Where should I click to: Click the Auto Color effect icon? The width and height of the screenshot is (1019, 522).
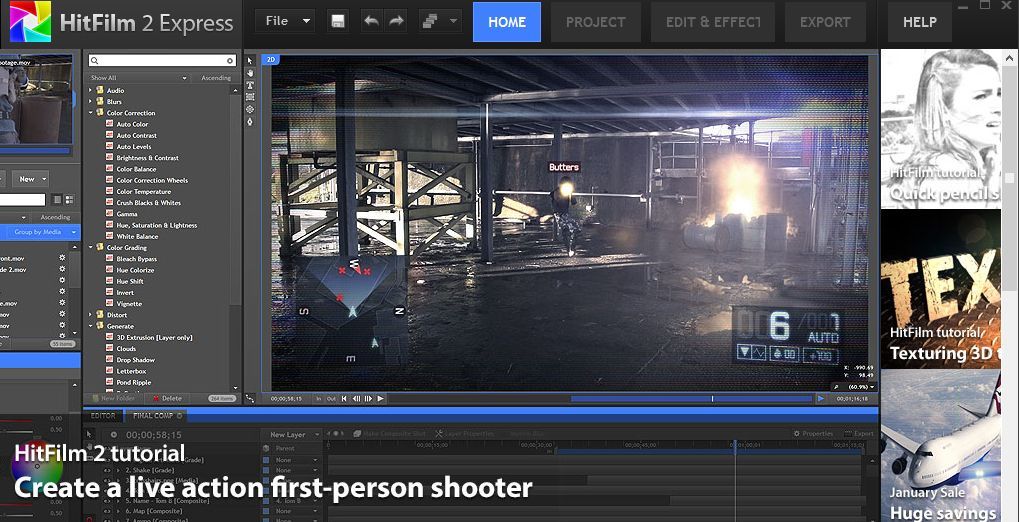tap(110, 124)
